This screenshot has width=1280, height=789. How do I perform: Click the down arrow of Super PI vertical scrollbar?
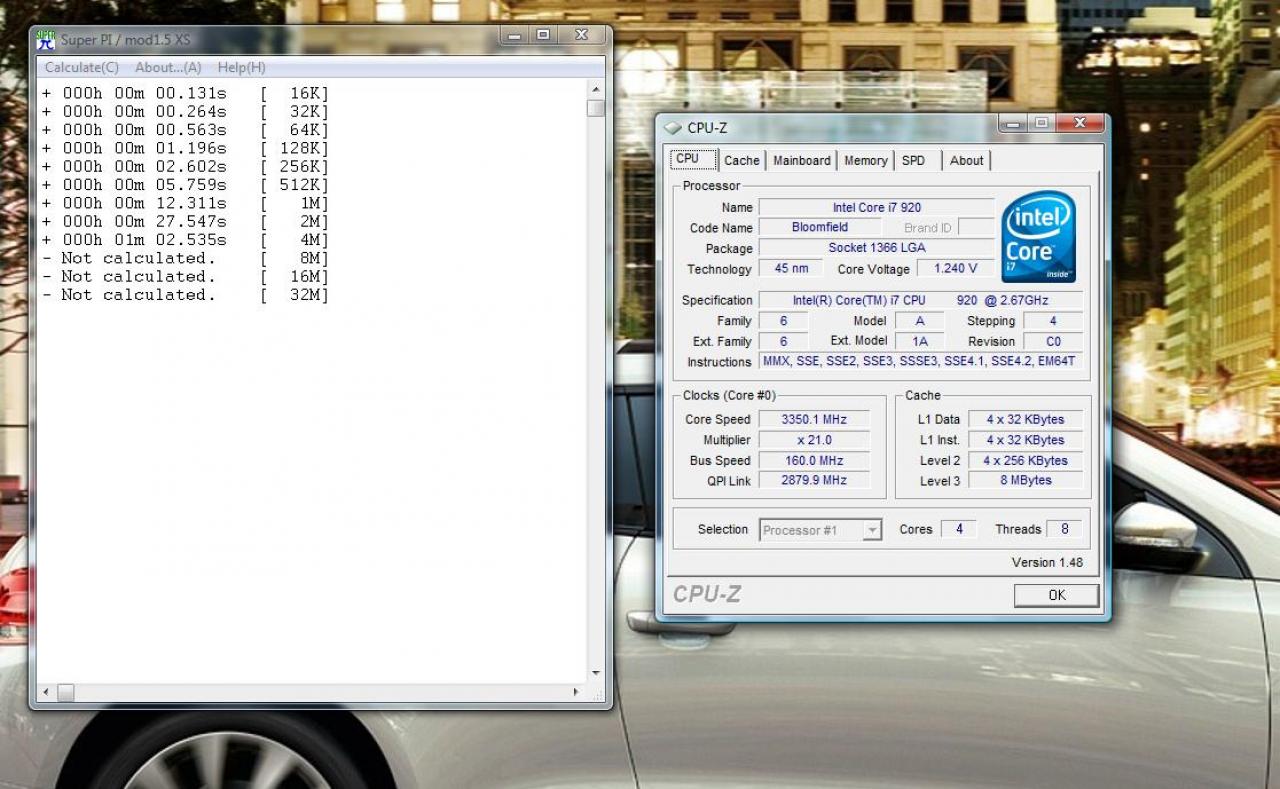[x=596, y=674]
